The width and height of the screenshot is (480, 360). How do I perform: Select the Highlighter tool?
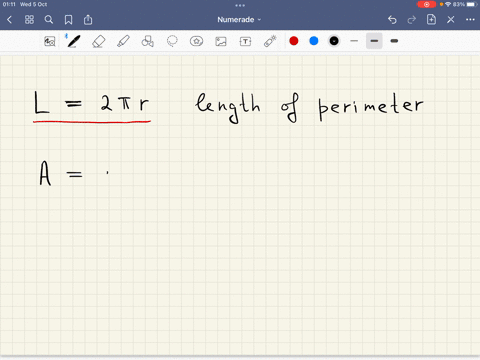123,41
